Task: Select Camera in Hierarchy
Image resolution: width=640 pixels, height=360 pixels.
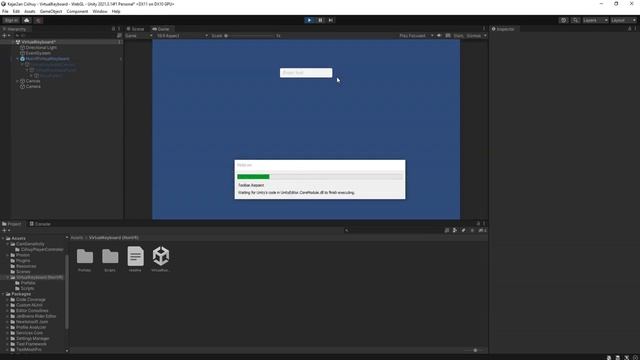Action: point(33,87)
